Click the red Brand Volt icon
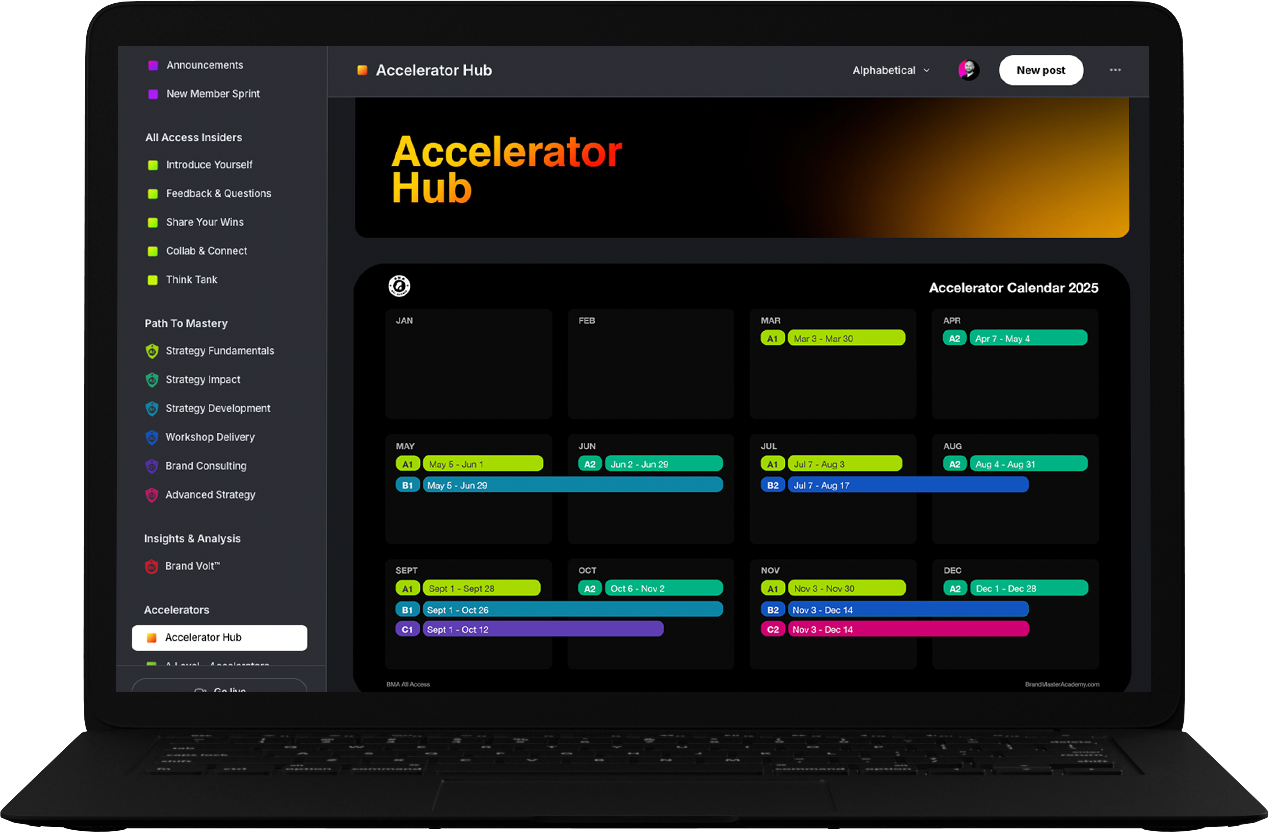 pyautogui.click(x=152, y=566)
